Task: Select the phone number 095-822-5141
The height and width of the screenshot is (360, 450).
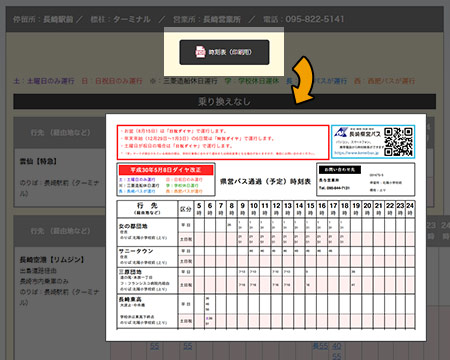Action: [x=315, y=19]
